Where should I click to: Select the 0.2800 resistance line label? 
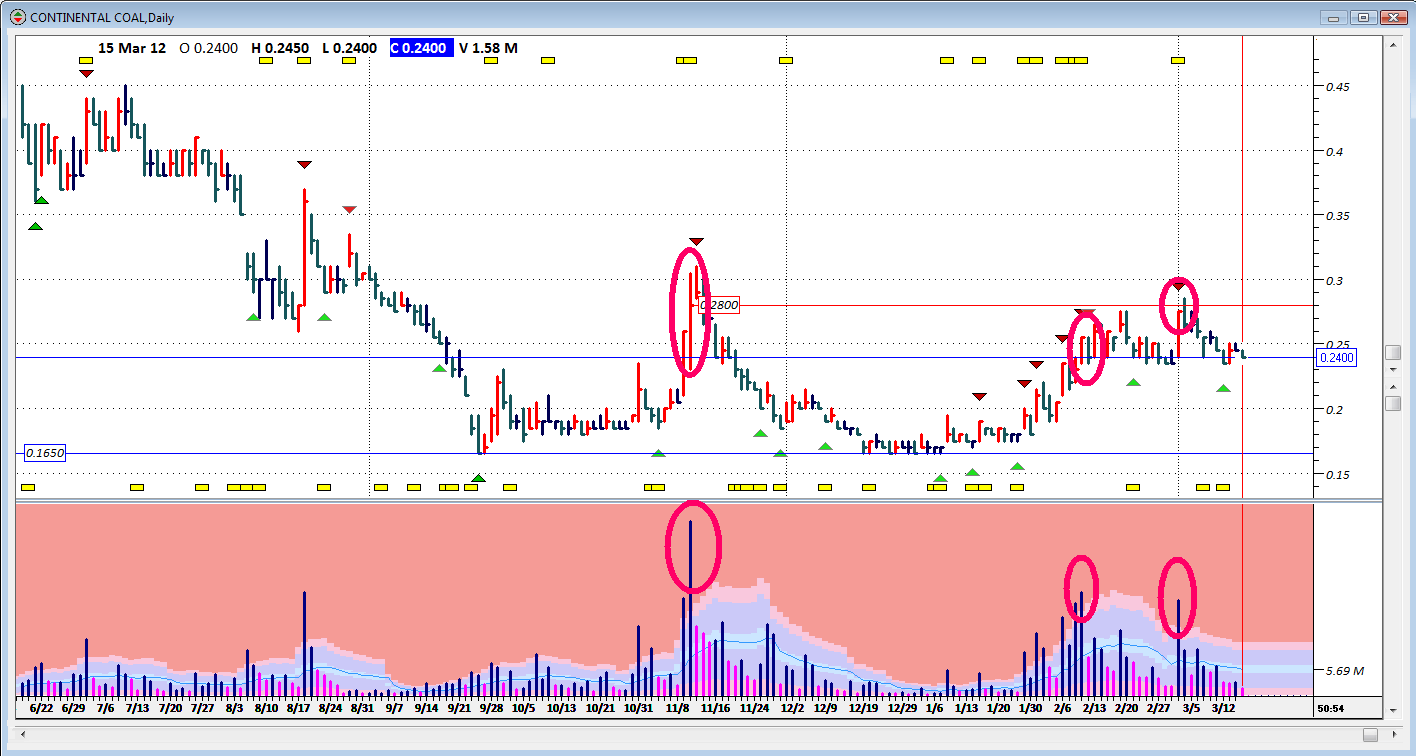click(718, 305)
